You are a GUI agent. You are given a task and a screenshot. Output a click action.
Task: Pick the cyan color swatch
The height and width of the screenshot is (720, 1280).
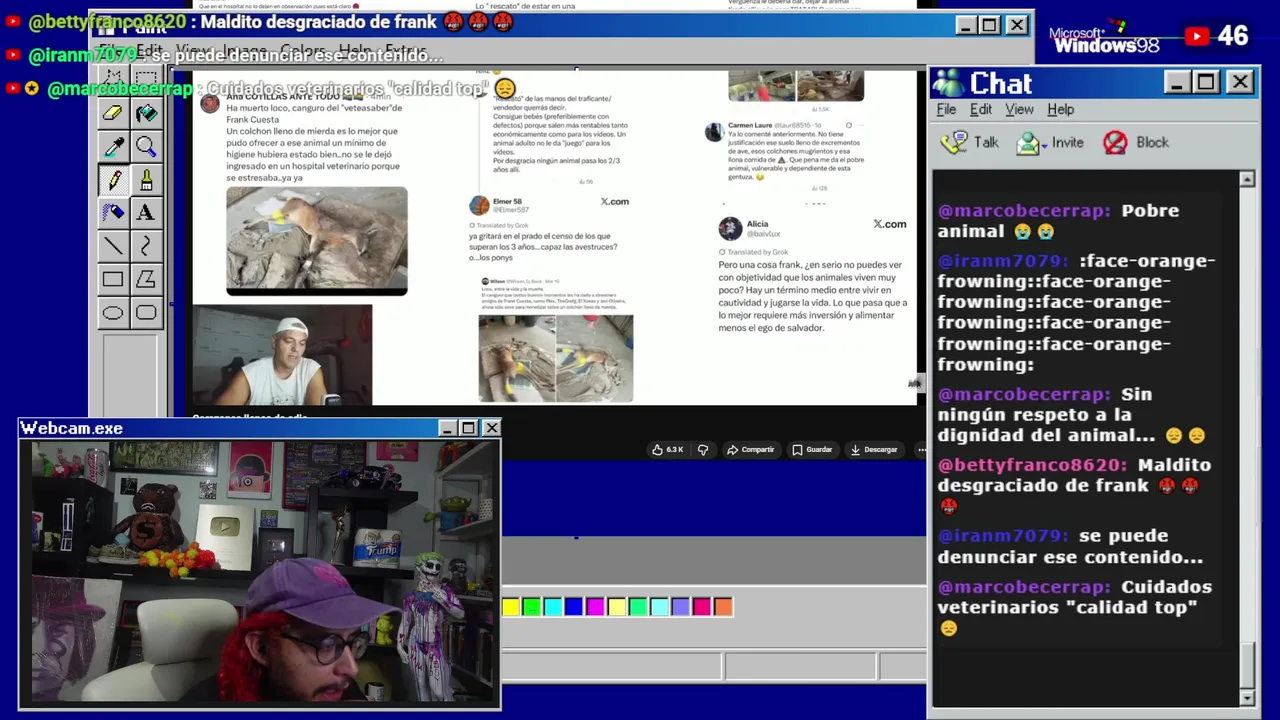[x=553, y=607]
